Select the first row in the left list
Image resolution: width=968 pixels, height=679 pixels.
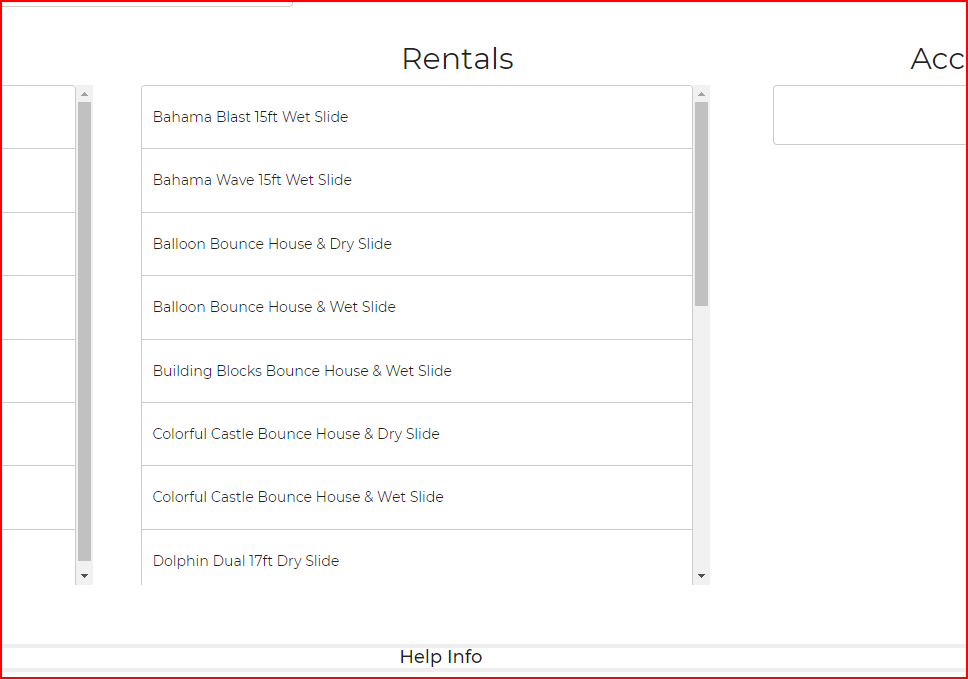coord(37,117)
